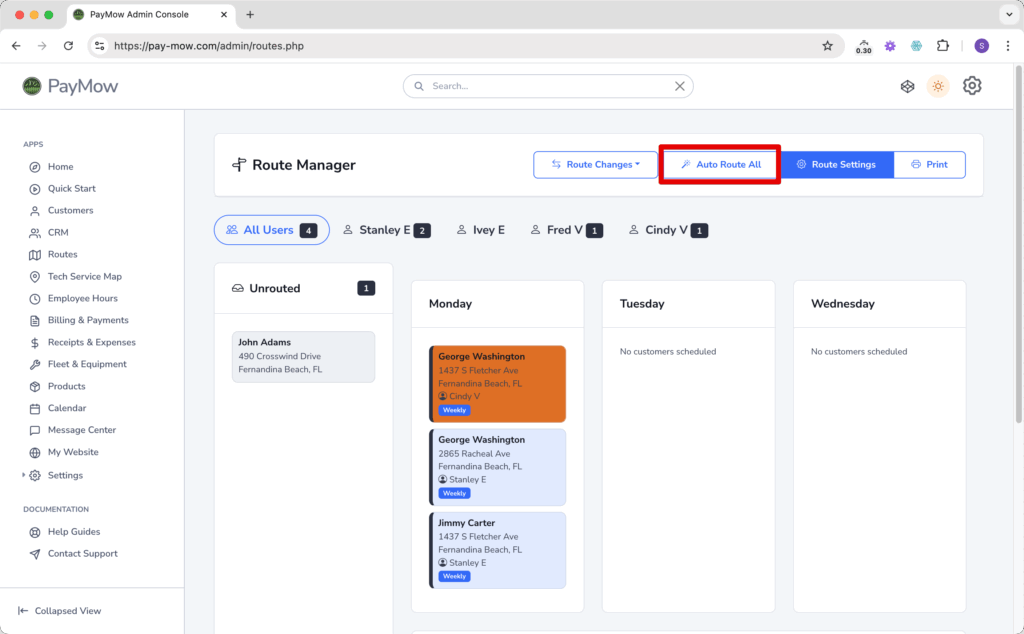Image resolution: width=1024 pixels, height=634 pixels.
Task: Open Quick Start page
Action: [x=71, y=189]
